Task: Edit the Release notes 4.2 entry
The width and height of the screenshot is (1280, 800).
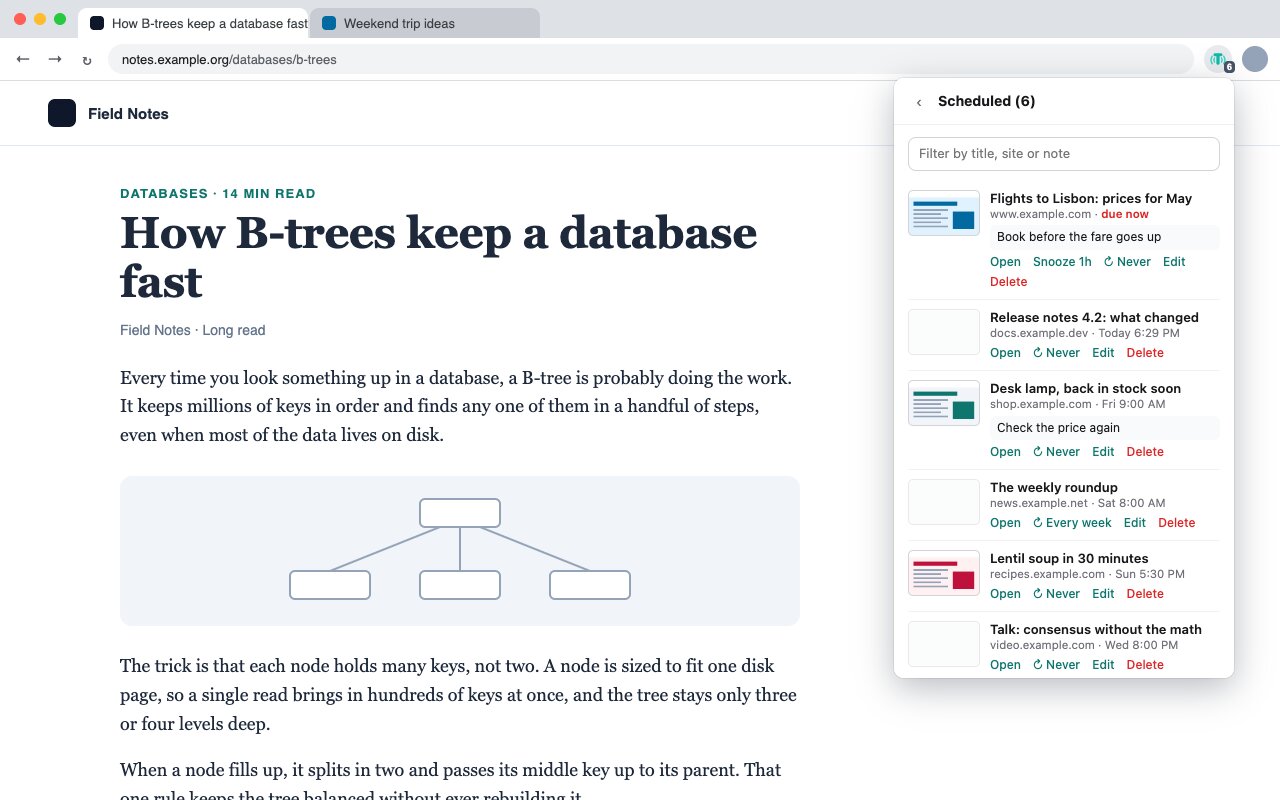Action: tap(1103, 353)
